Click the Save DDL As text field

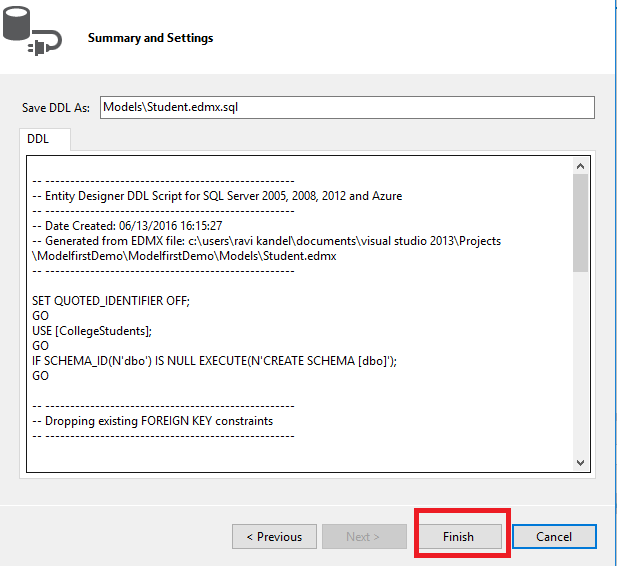point(347,107)
